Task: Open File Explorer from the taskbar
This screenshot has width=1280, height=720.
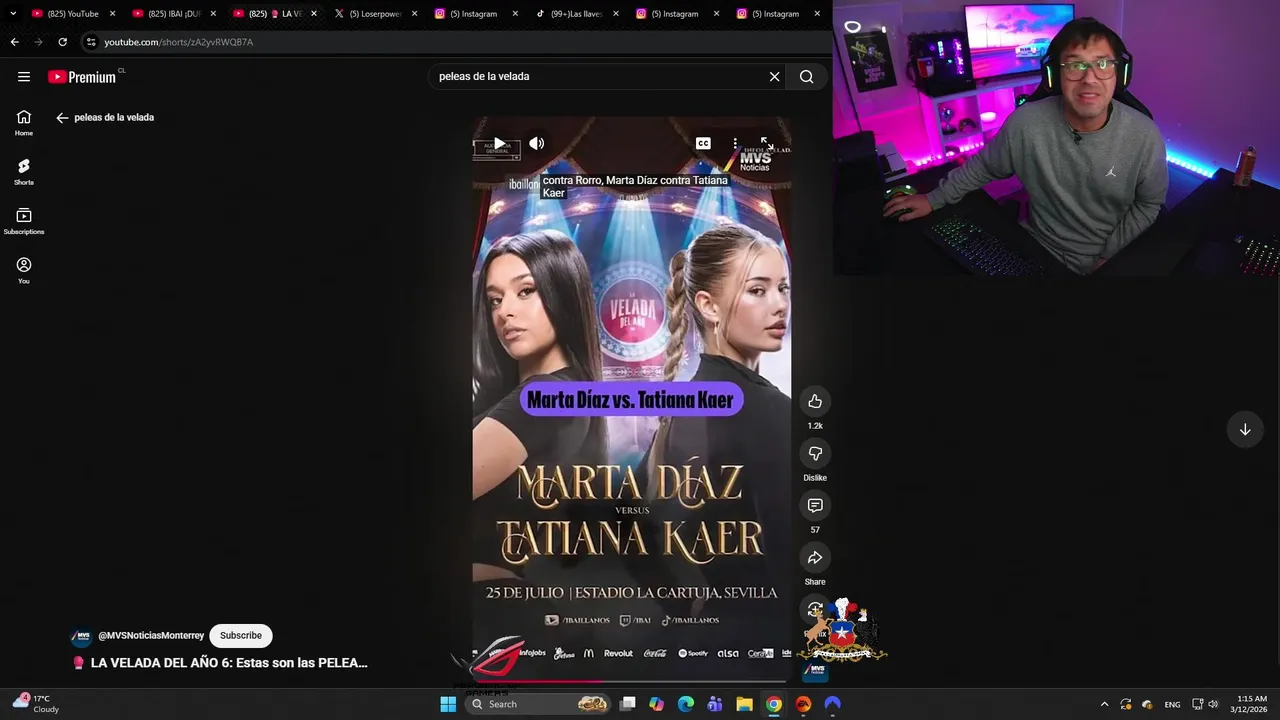Action: point(744,704)
